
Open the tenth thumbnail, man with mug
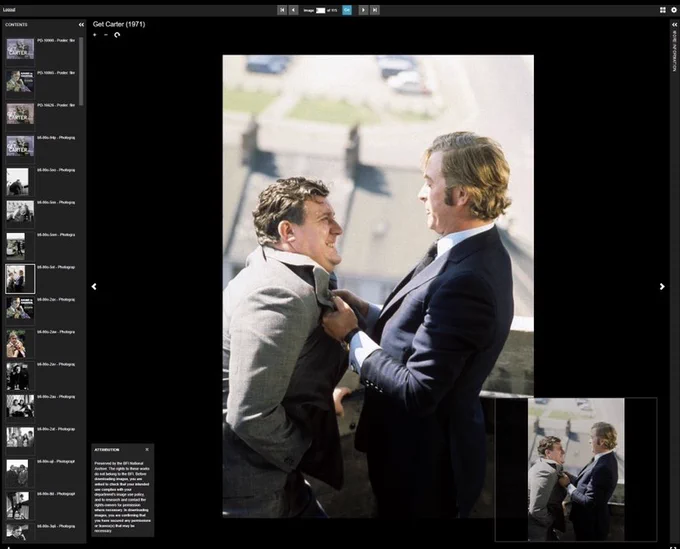pos(16,344)
